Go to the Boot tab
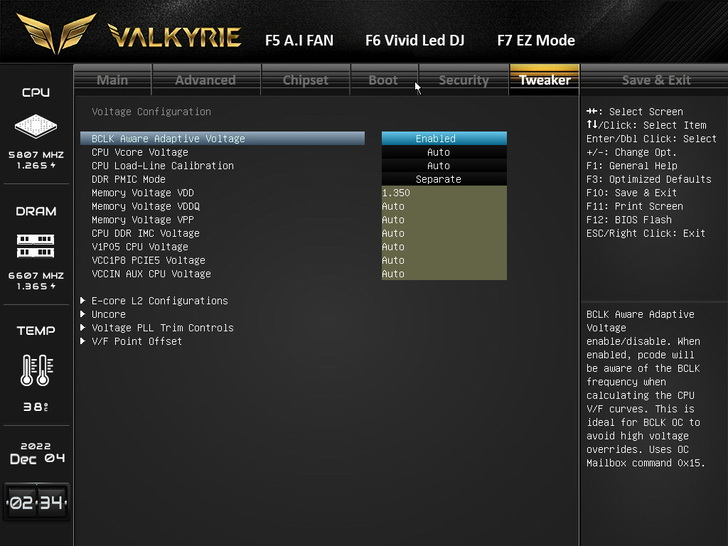Viewport: 728px width, 546px height. 384,80
